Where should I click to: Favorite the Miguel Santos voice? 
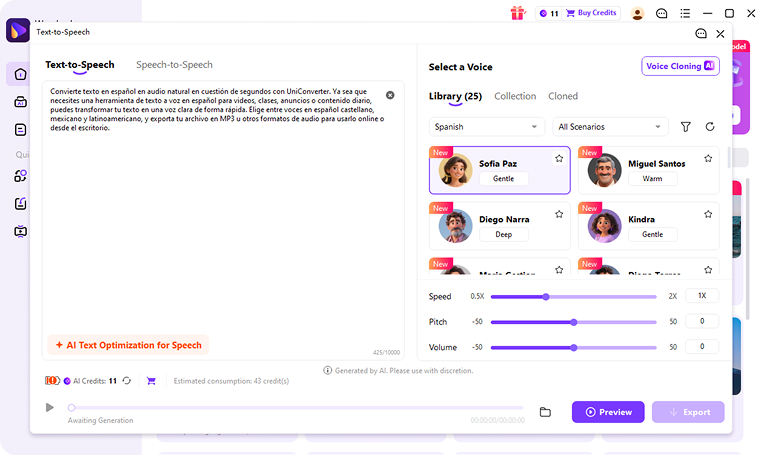point(708,158)
